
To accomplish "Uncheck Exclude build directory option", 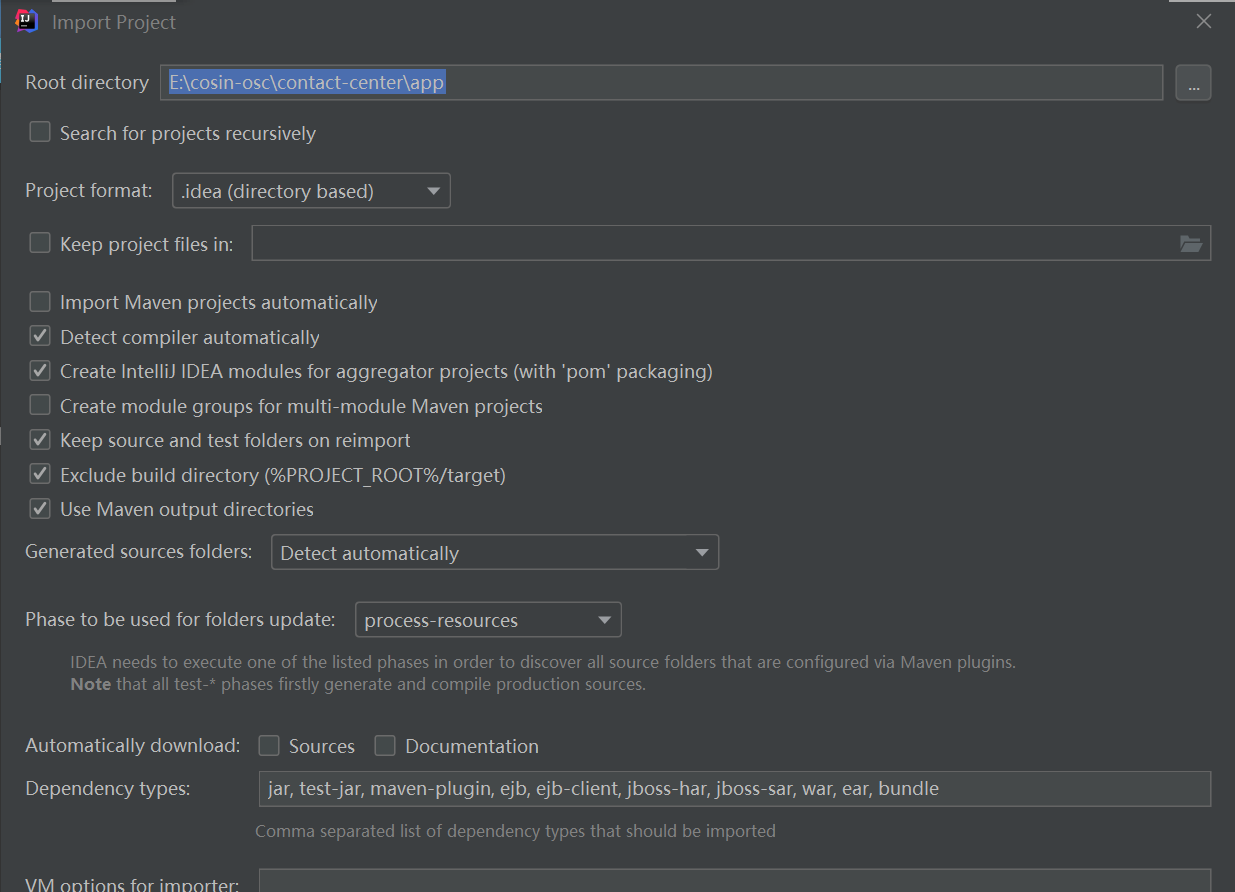I will point(39,474).
